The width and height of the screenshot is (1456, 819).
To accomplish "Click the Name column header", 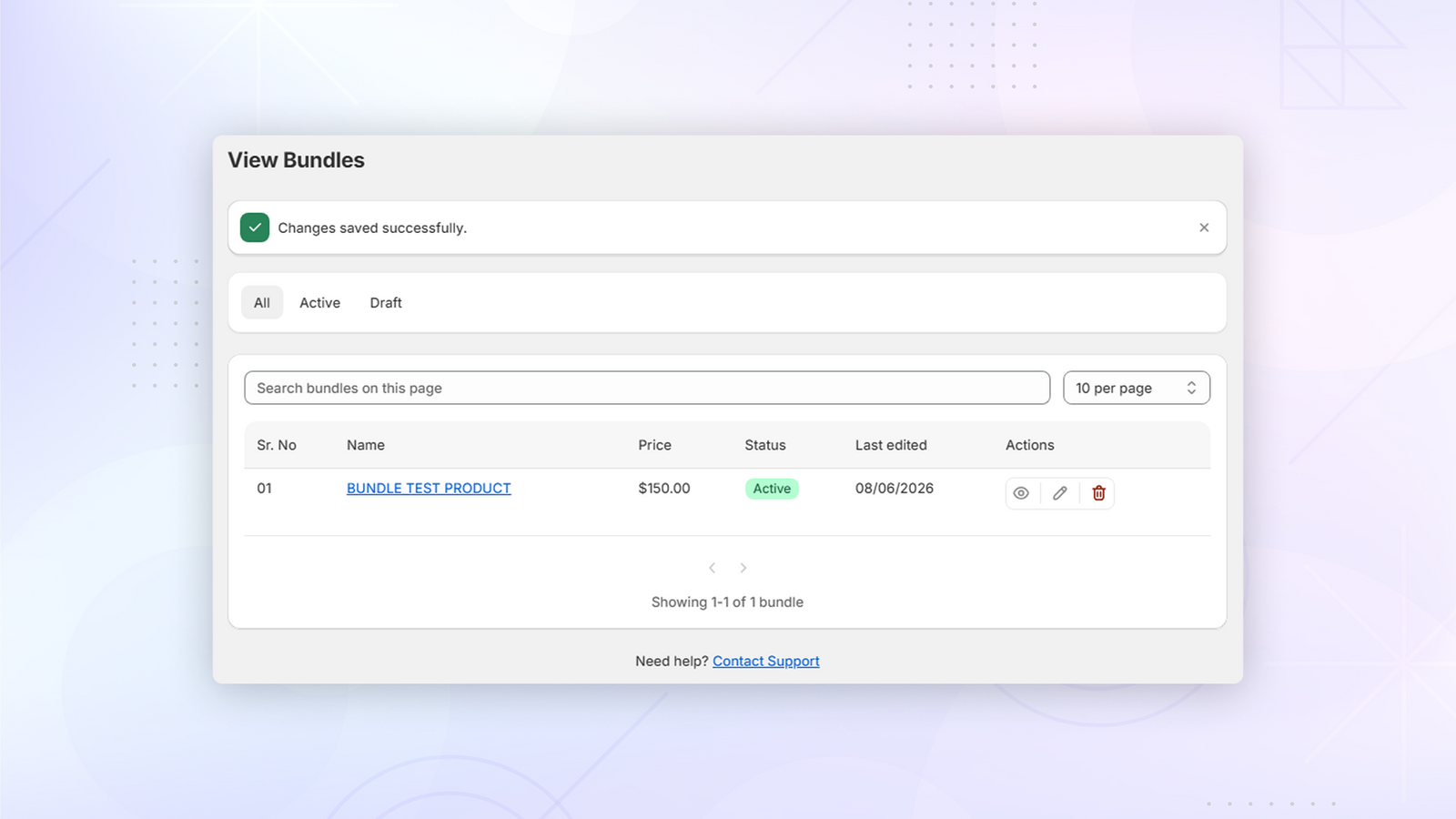I will click(x=366, y=445).
